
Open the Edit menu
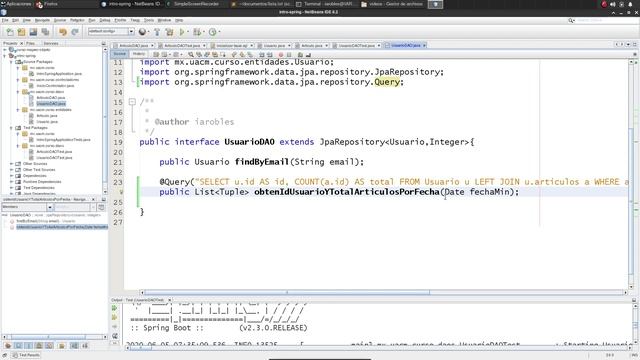click(16, 20)
